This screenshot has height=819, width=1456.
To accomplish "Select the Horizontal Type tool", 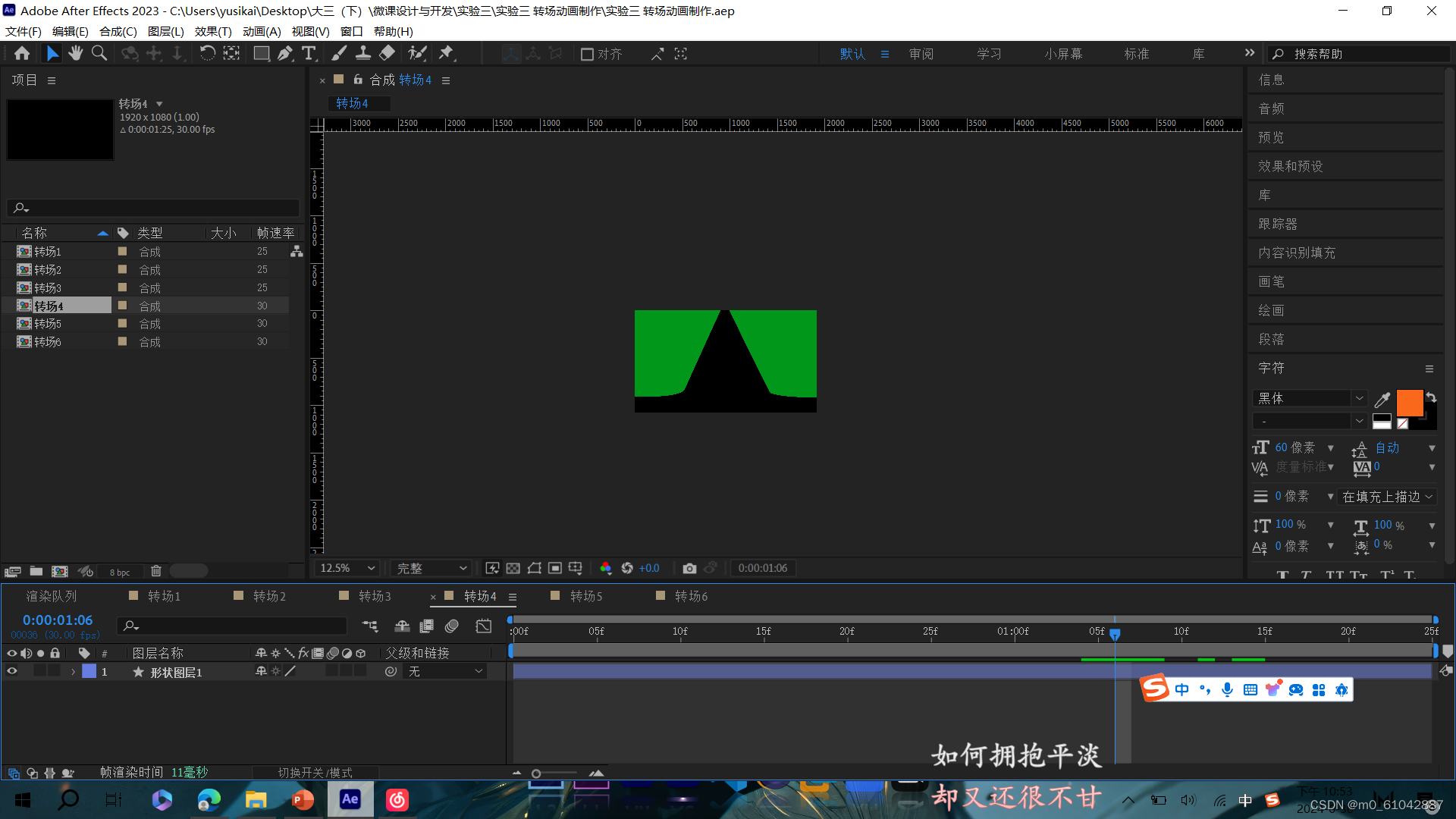I will point(309,54).
